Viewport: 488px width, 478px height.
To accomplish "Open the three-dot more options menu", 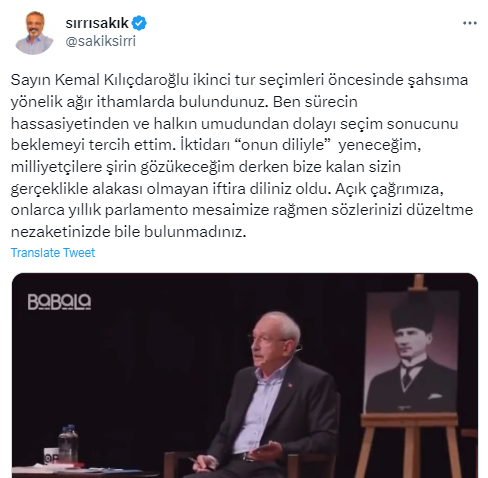I will tap(469, 23).
